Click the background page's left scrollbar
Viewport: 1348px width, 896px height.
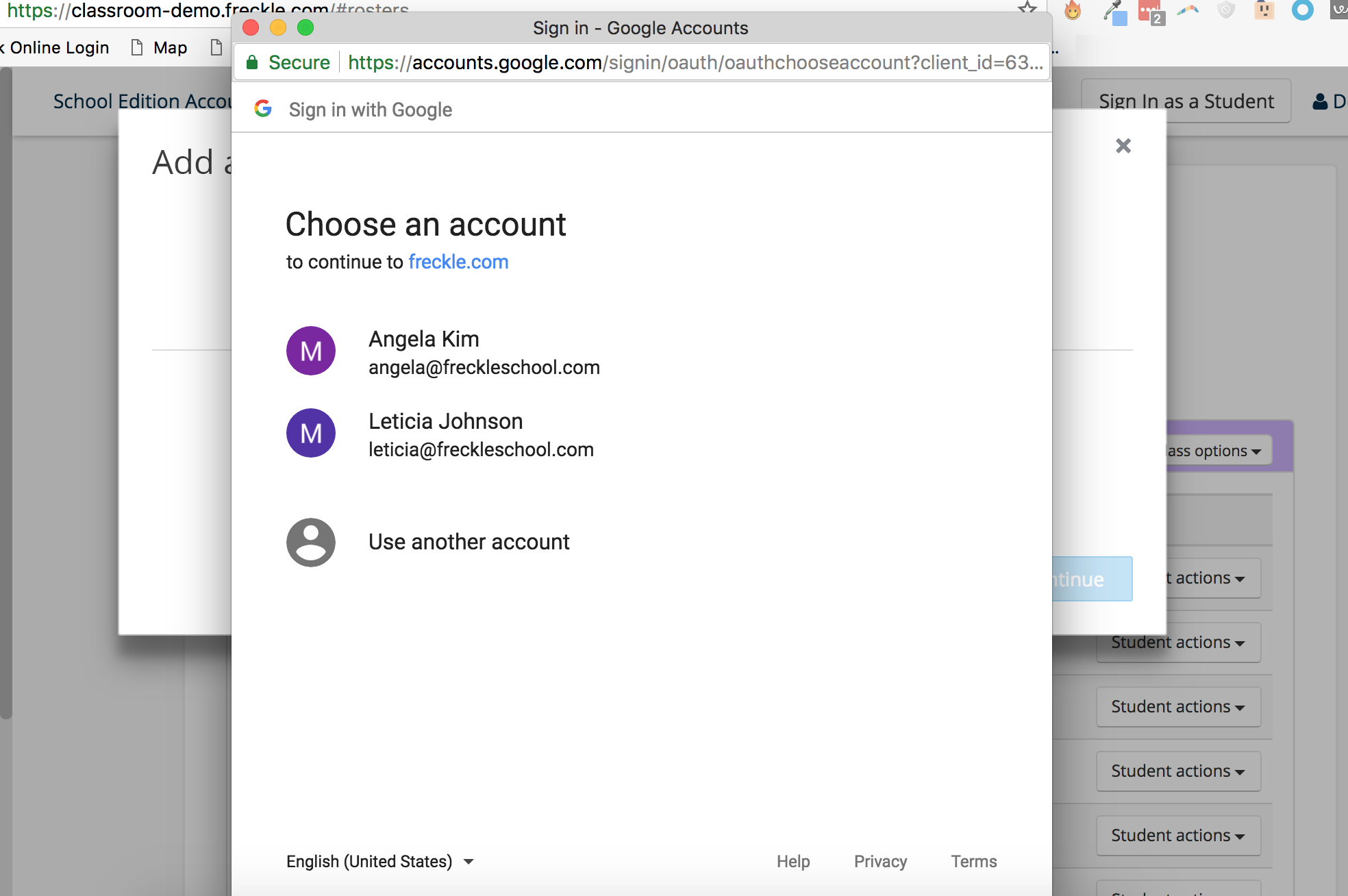coord(5,394)
